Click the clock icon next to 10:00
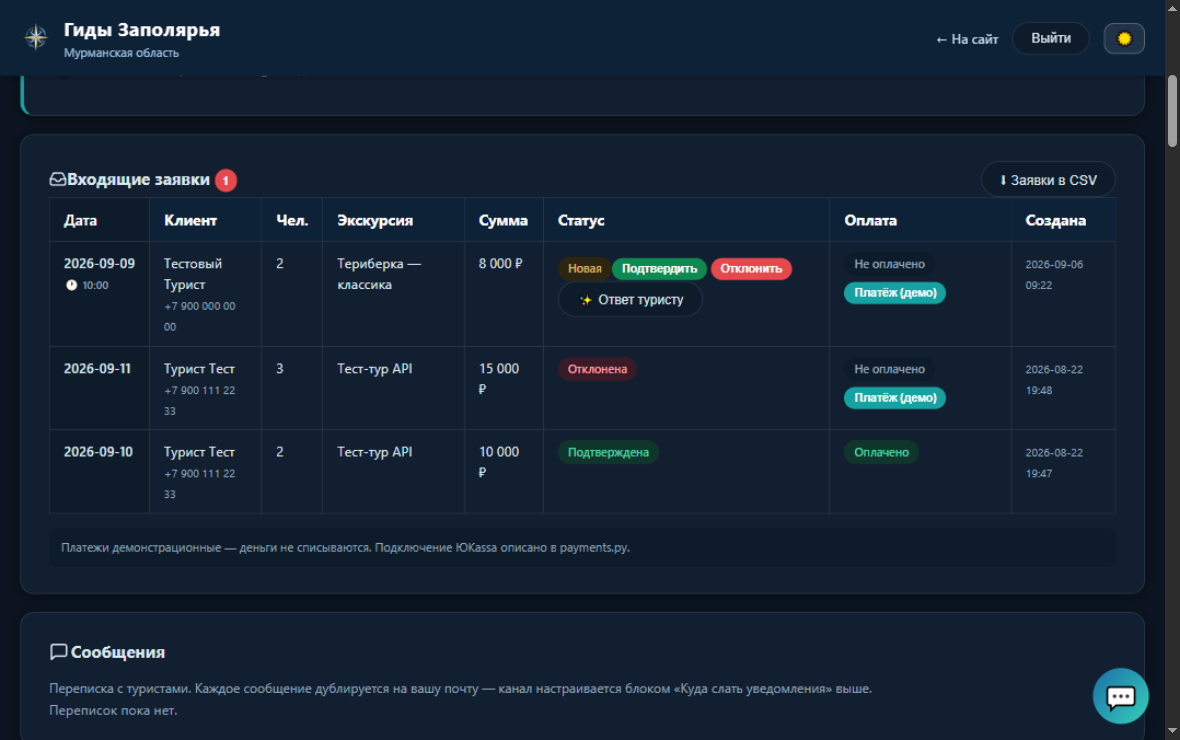1180x740 pixels. coord(71,285)
